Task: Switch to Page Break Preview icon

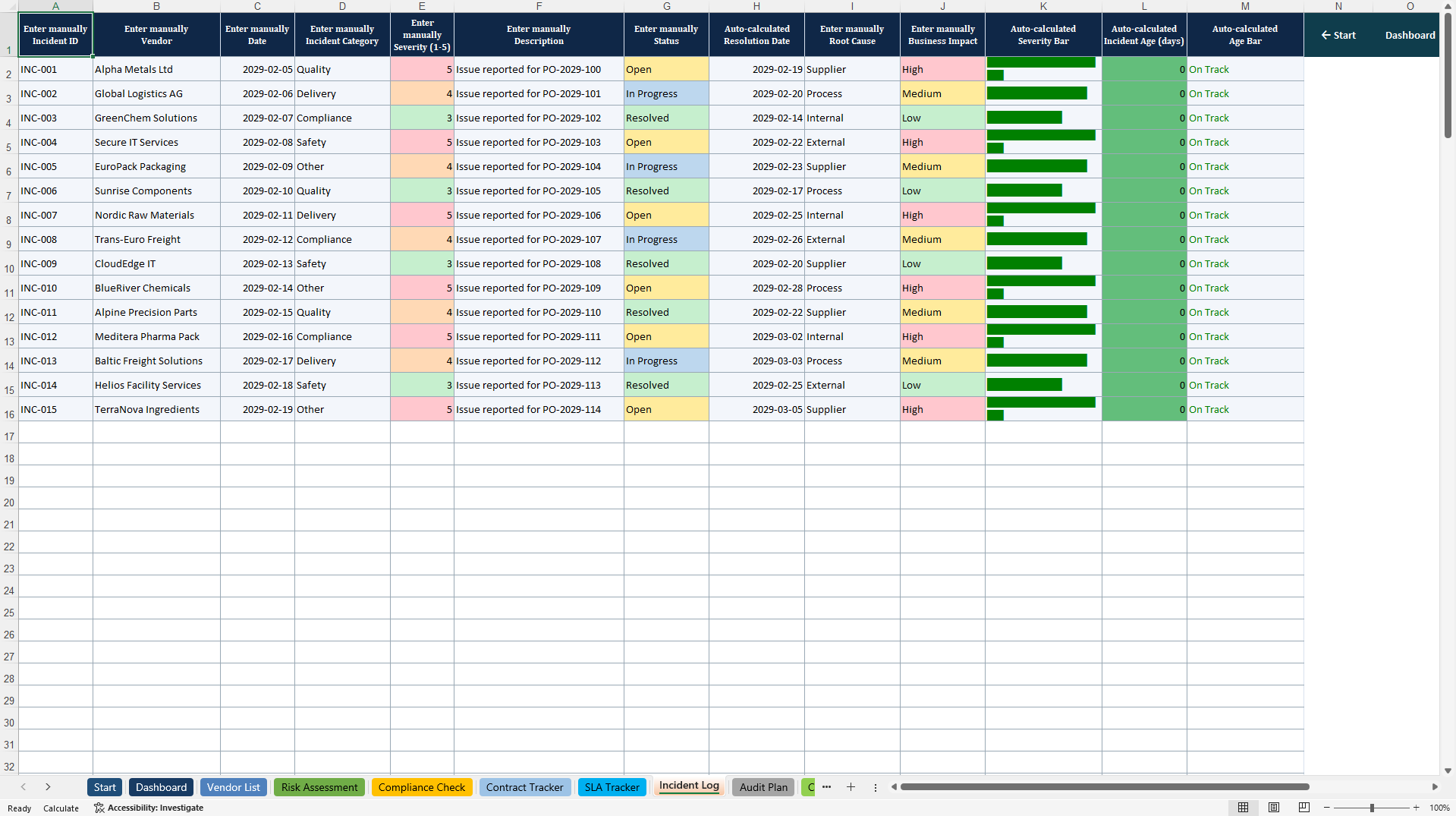Action: click(x=1304, y=808)
